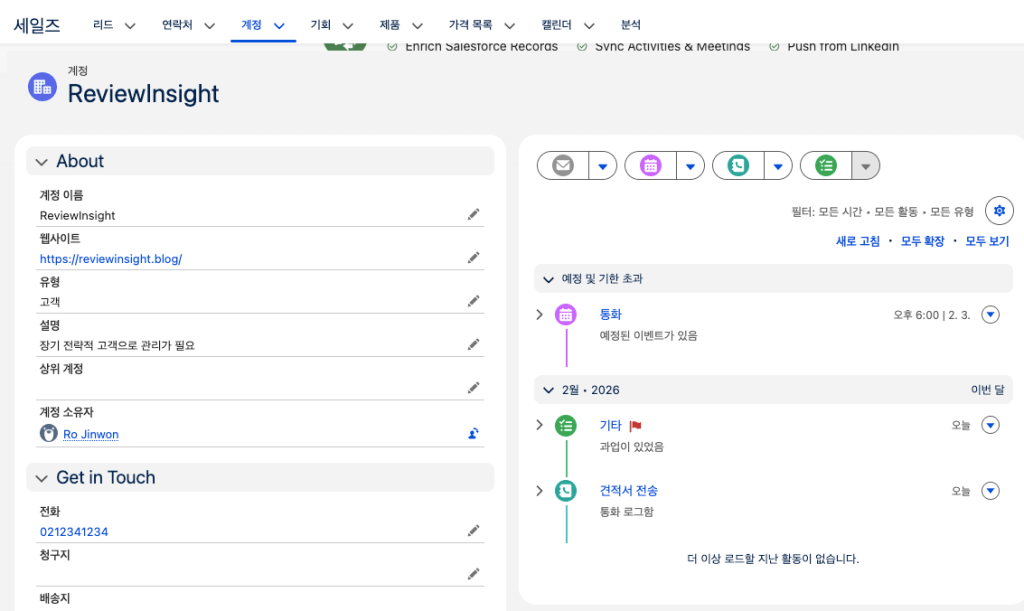
Task: Click the email activity icon button
Action: (563, 166)
